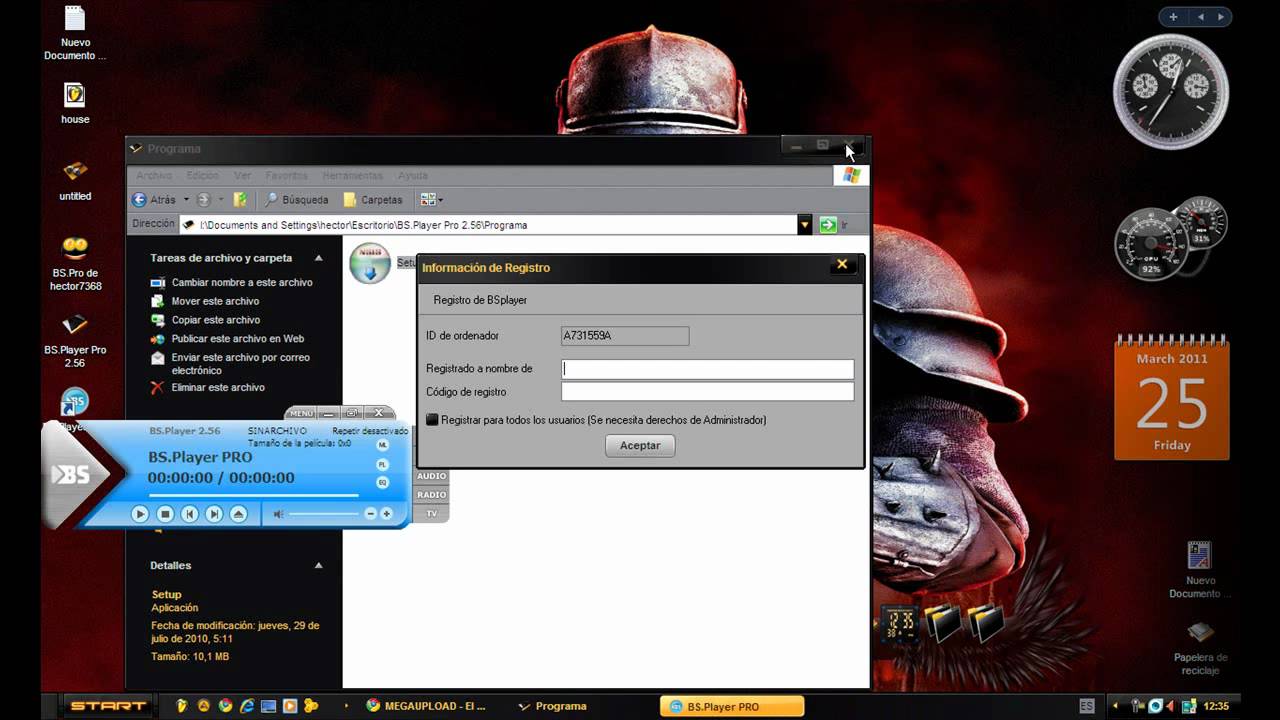The width and height of the screenshot is (1280, 720).
Task: Open the ML media library button
Action: point(382,445)
